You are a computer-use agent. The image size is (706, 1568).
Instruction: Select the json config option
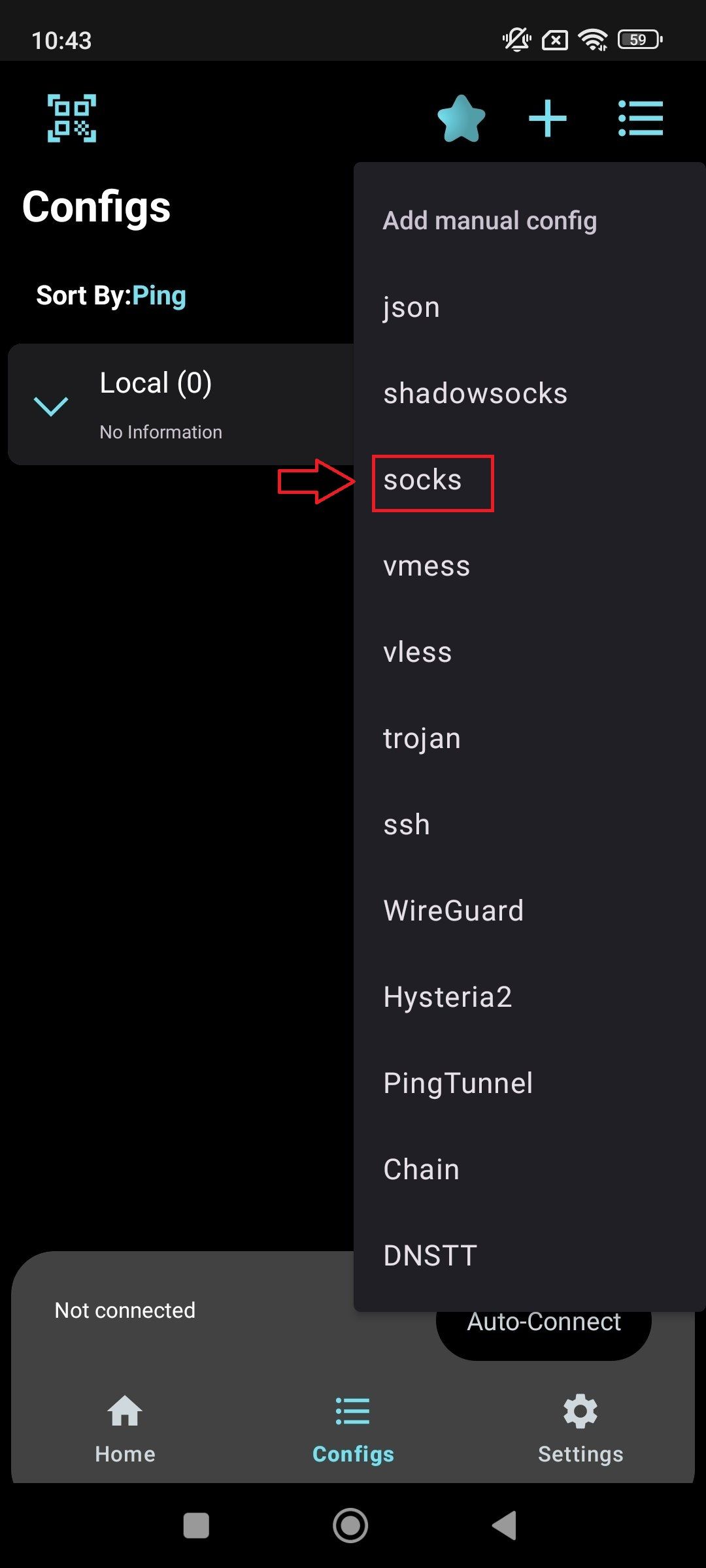(411, 308)
